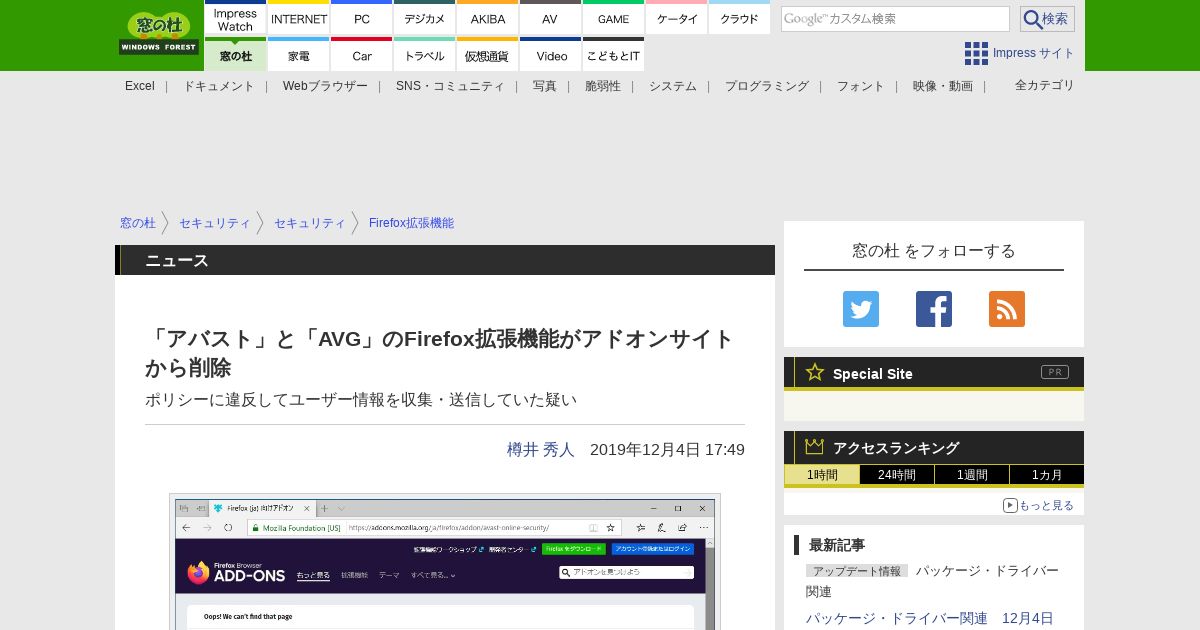Screen dimensions: 1200x630
Task: Click the Firefox拡張機能 breadcrumb
Action: pyautogui.click(x=411, y=223)
